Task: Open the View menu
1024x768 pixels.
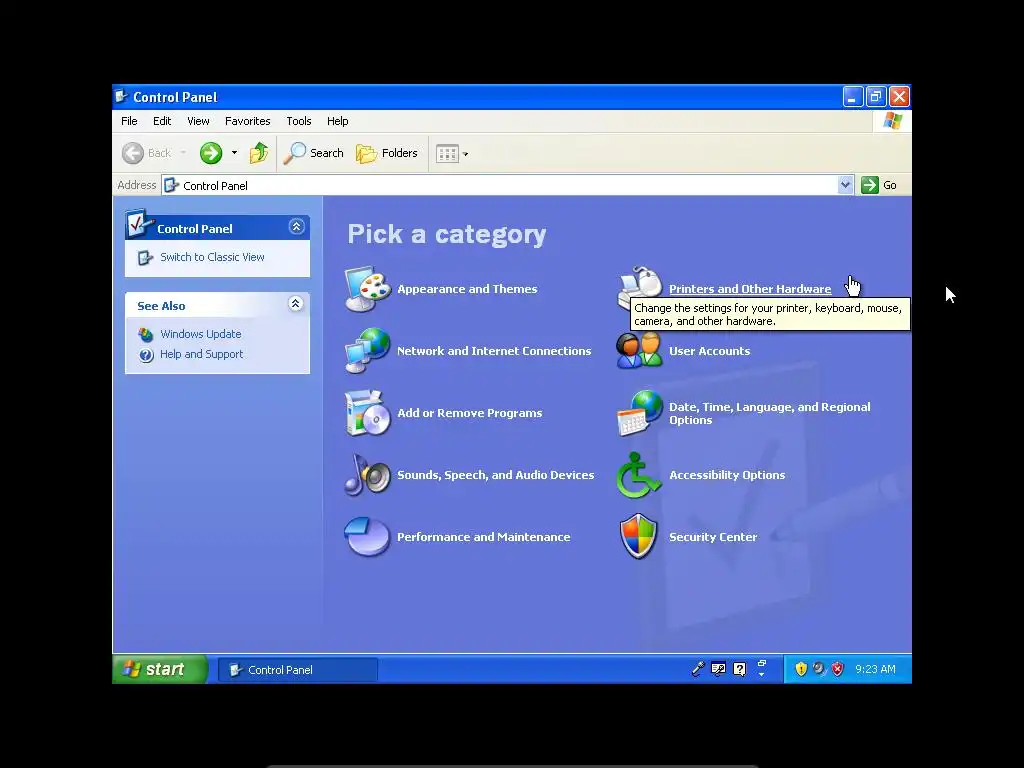Action: [199, 121]
